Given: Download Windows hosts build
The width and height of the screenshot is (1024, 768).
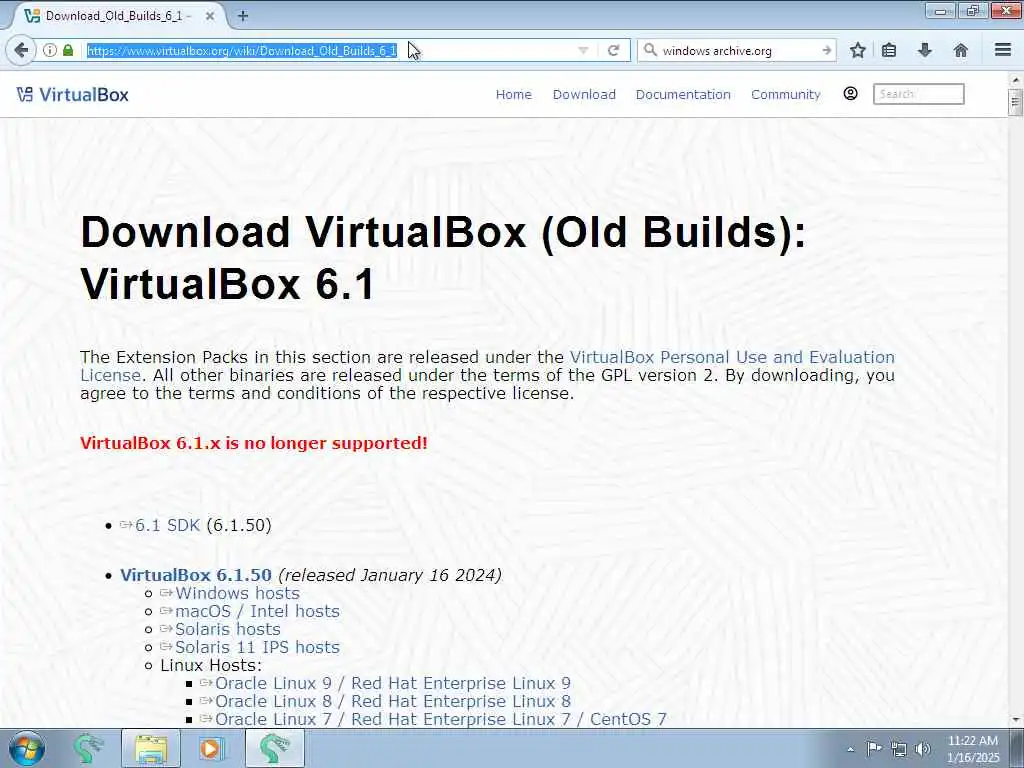Looking at the screenshot, I should point(237,593).
